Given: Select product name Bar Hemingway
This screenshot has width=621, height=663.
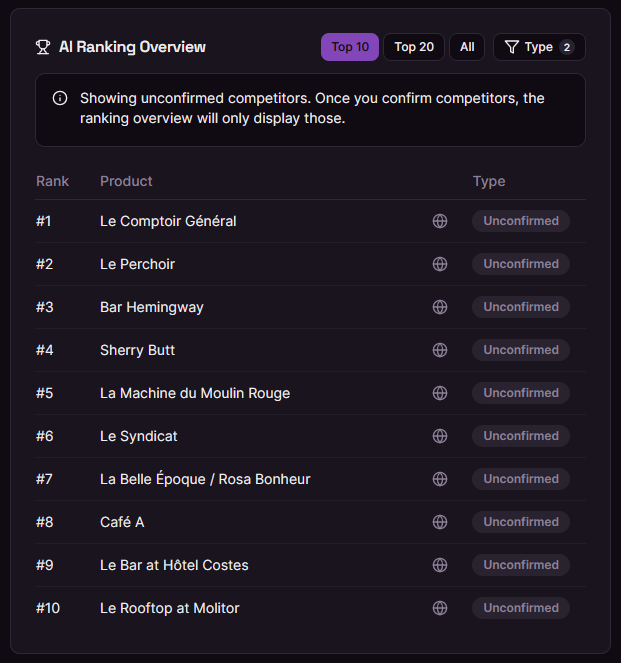Looking at the screenshot, I should pyautogui.click(x=152, y=307).
